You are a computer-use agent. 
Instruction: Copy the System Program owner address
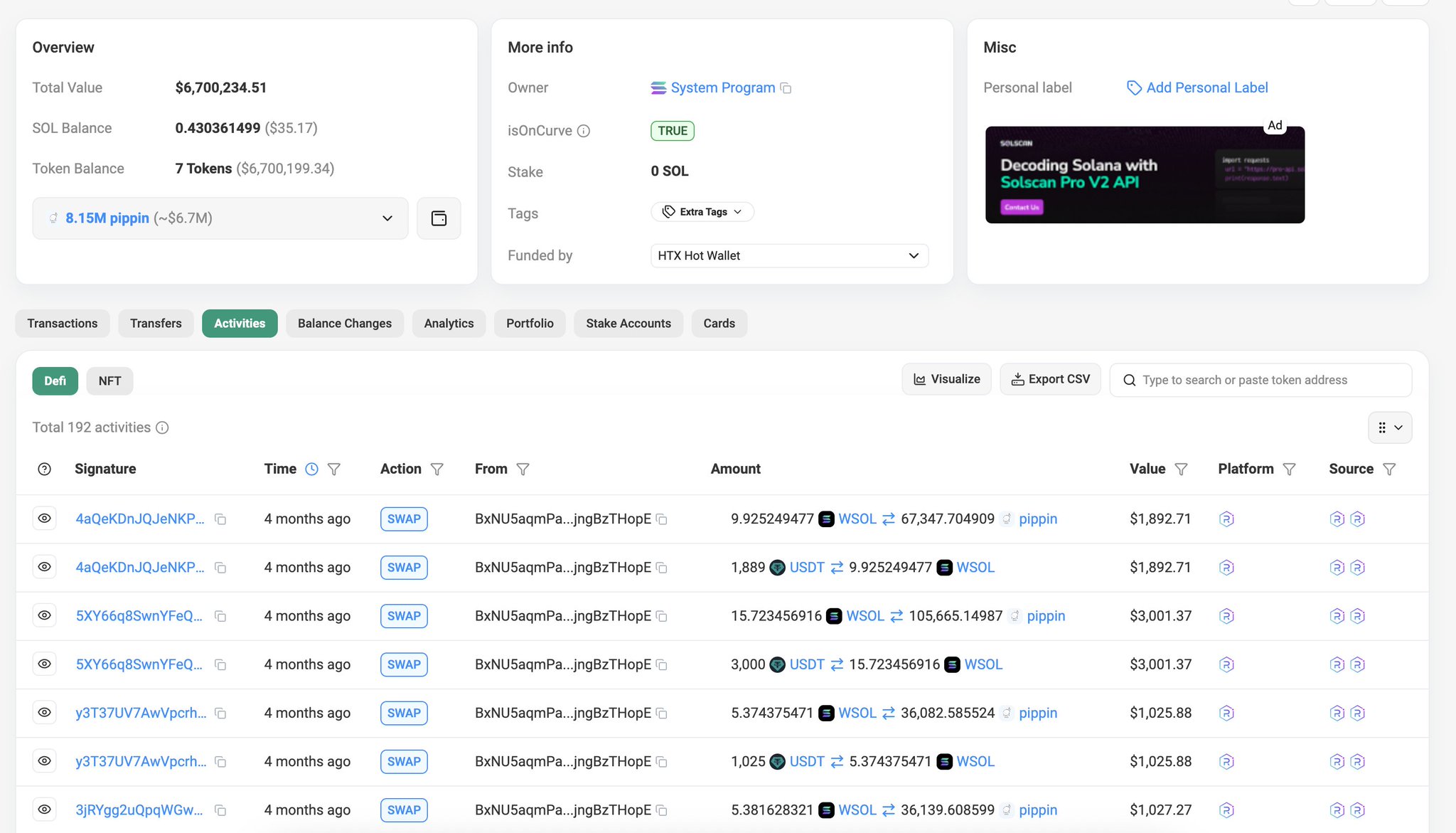[x=786, y=88]
